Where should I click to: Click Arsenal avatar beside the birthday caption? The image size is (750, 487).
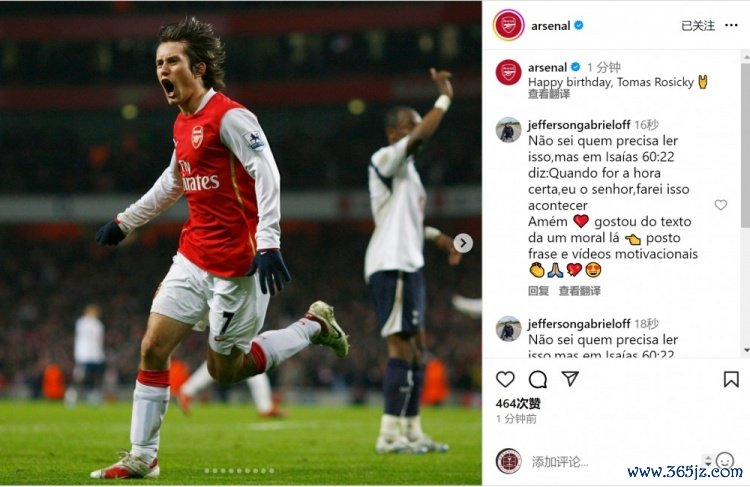(x=508, y=72)
